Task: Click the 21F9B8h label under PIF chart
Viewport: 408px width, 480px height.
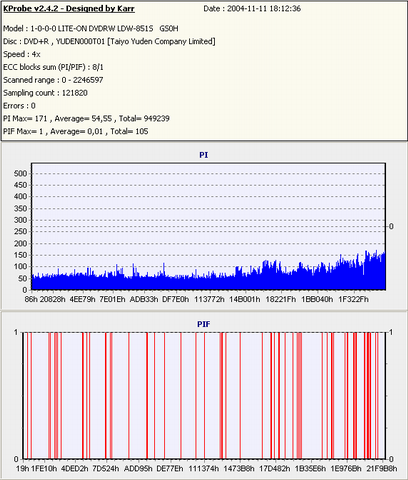Action: [x=382, y=469]
